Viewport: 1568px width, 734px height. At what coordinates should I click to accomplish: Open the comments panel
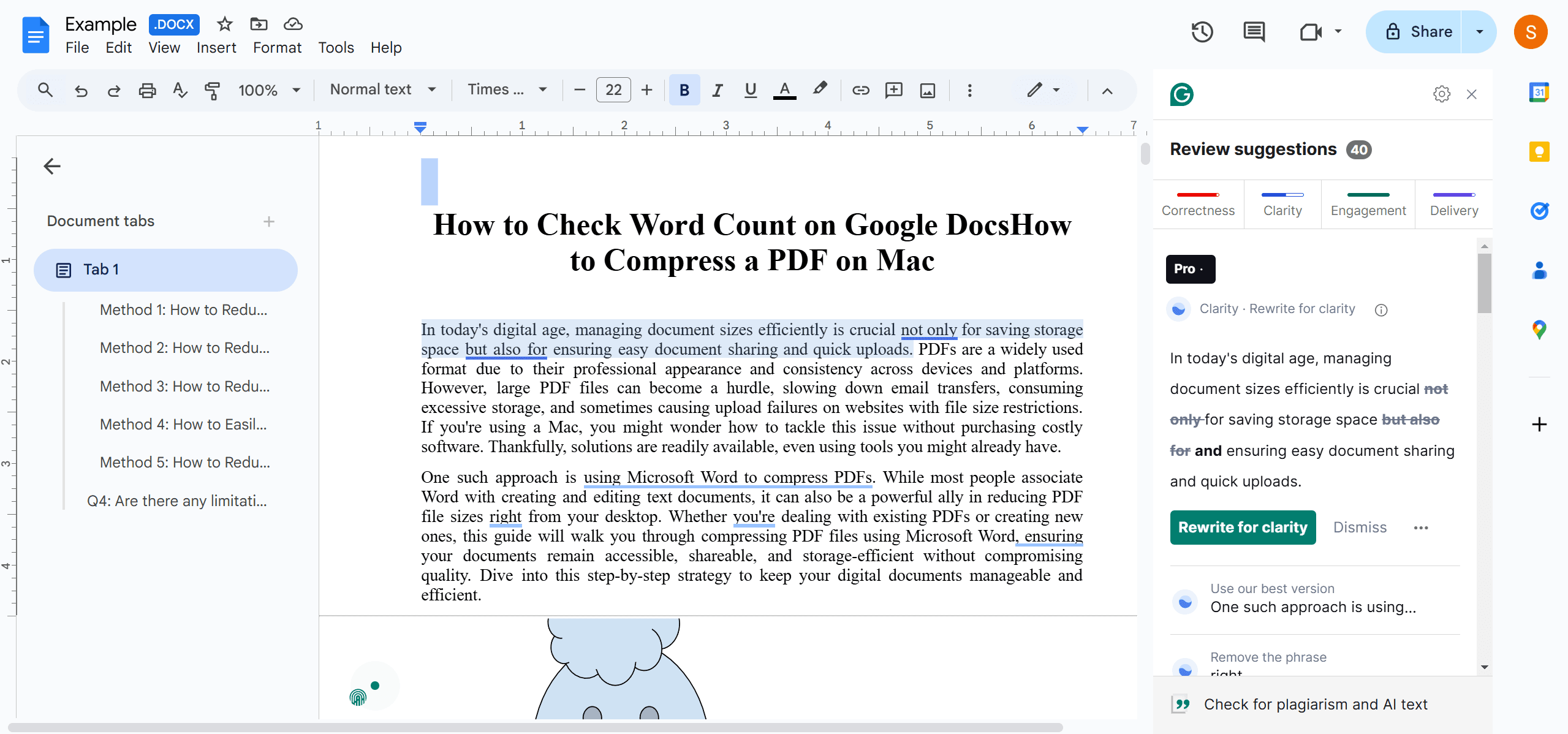click(x=1254, y=32)
